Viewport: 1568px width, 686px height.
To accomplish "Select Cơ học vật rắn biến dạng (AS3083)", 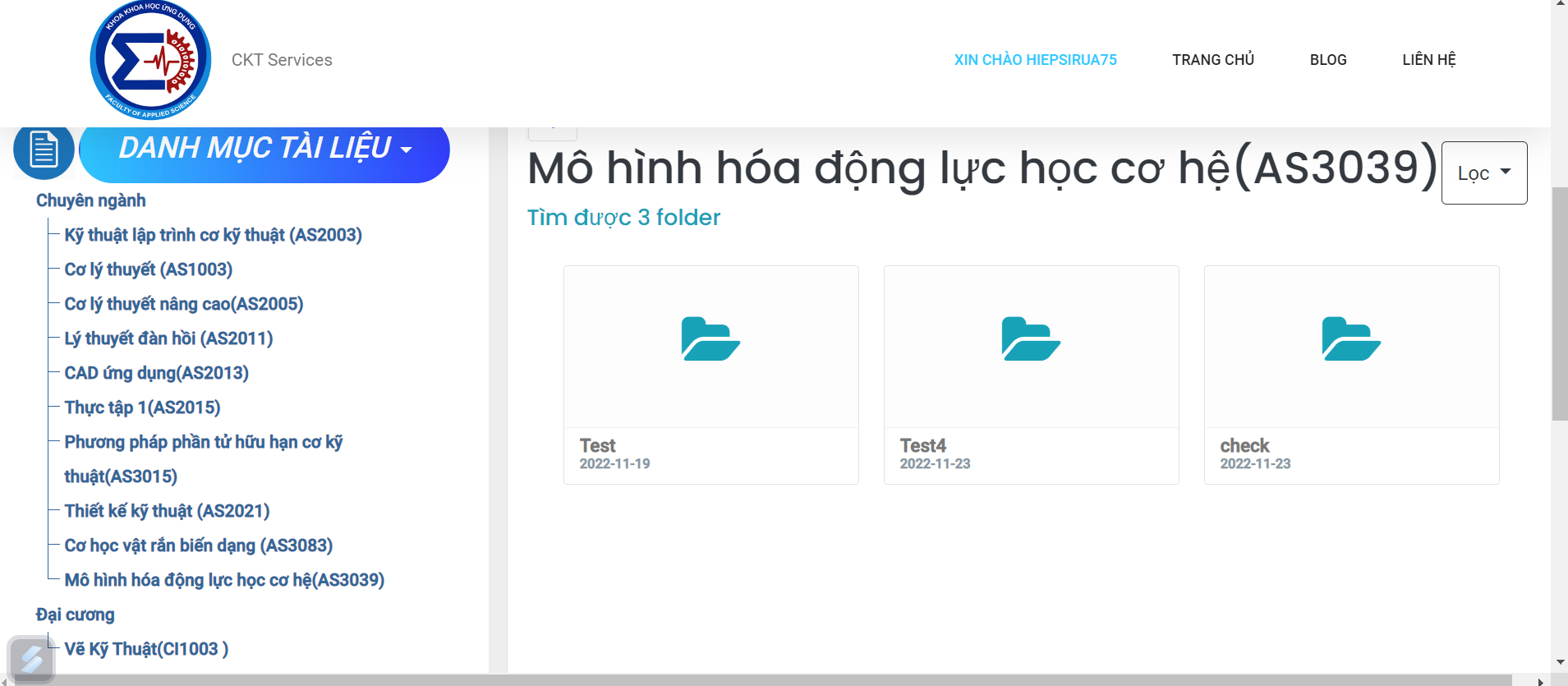I will point(199,546).
